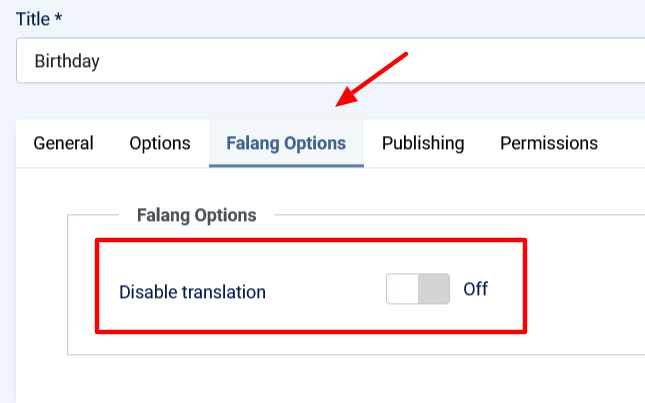The width and height of the screenshot is (645, 403).
Task: Click the Off label beside the switch
Action: [x=476, y=290]
